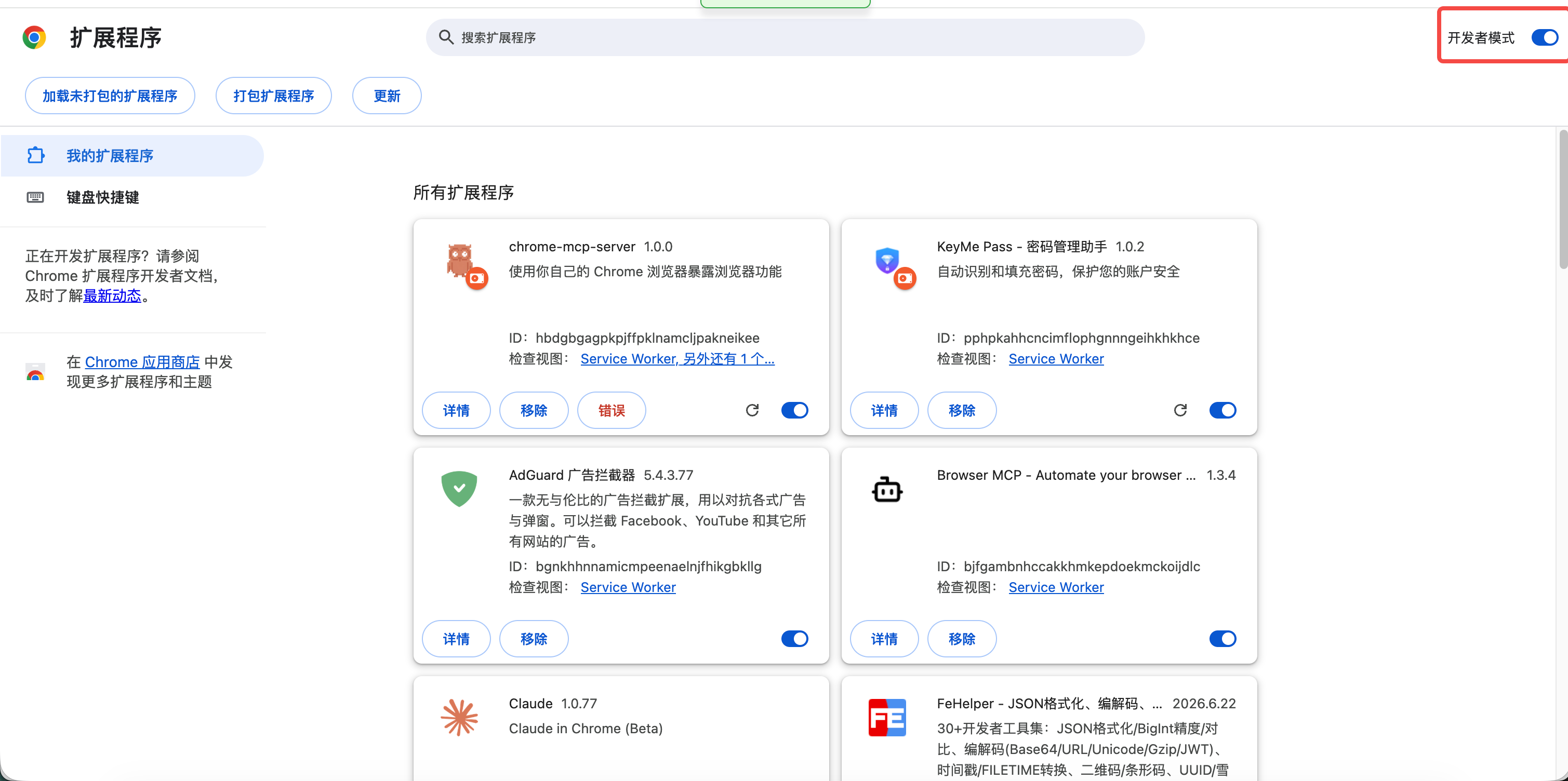The width and height of the screenshot is (1568, 781).
Task: Open the Chrome 应用商店 link
Action: (x=142, y=362)
